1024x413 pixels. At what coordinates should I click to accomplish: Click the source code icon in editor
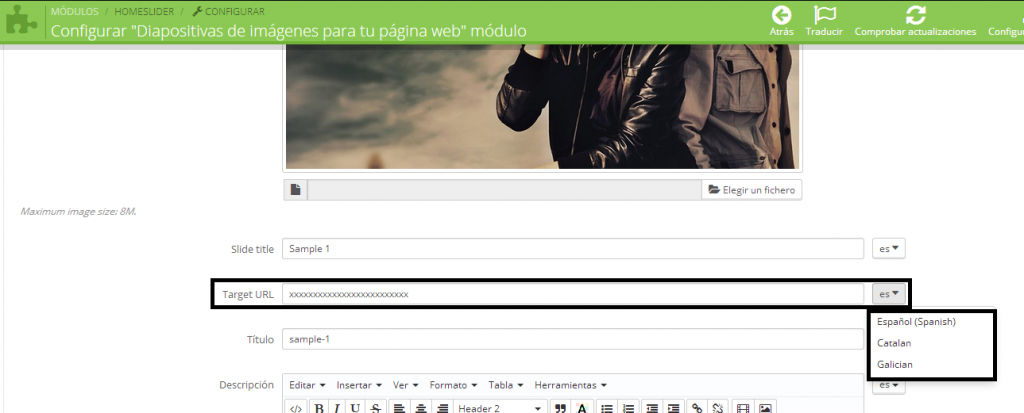click(x=295, y=408)
